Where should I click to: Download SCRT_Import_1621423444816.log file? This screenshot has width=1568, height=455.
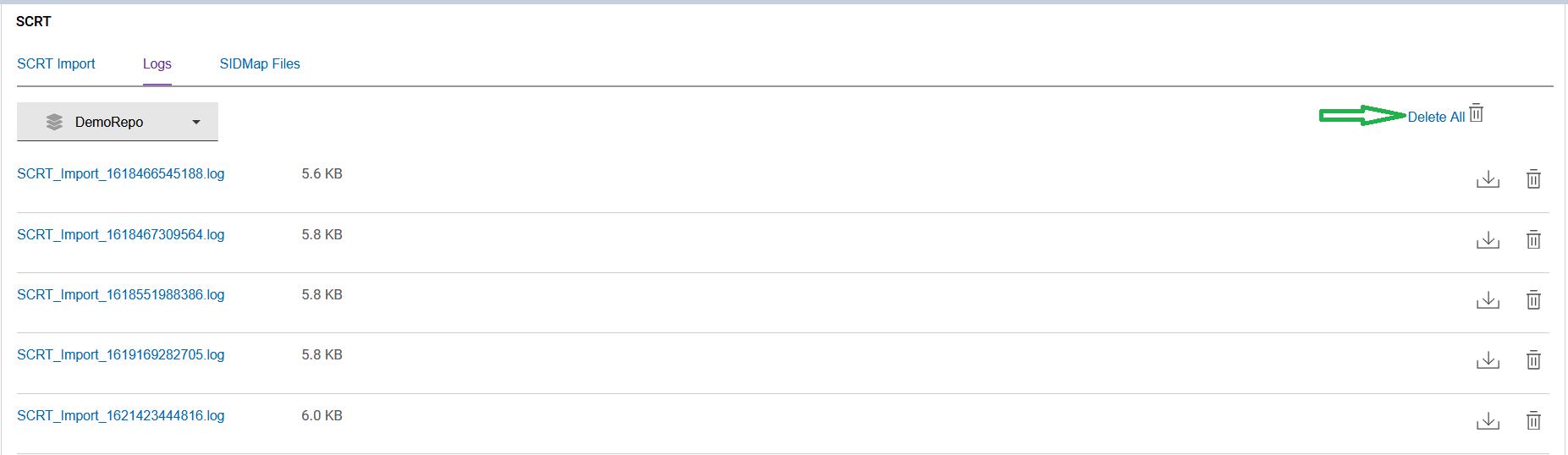tap(1488, 421)
